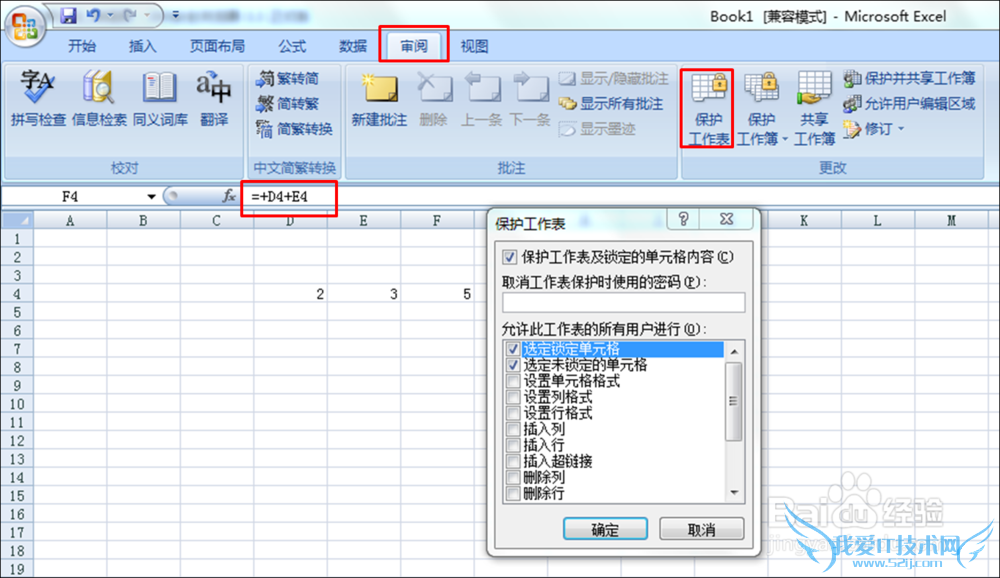Open Customize Quick Access Toolbar dropdown
The image size is (1000, 578).
(175, 15)
